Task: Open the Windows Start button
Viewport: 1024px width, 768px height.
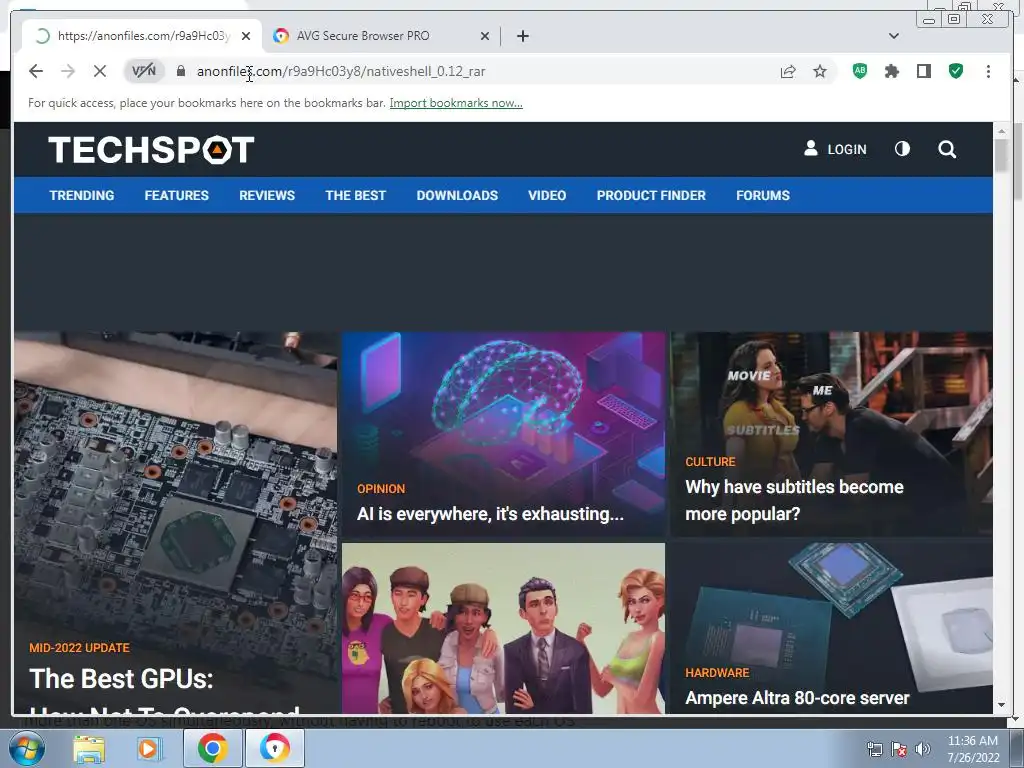Action: point(26,748)
